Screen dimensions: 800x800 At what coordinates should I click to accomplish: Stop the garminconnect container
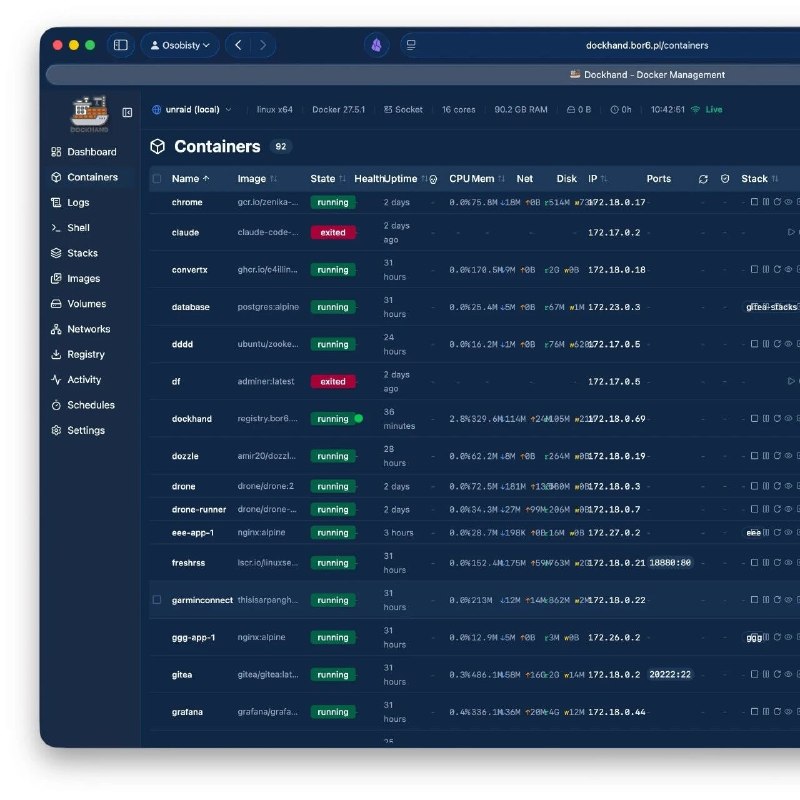754,599
